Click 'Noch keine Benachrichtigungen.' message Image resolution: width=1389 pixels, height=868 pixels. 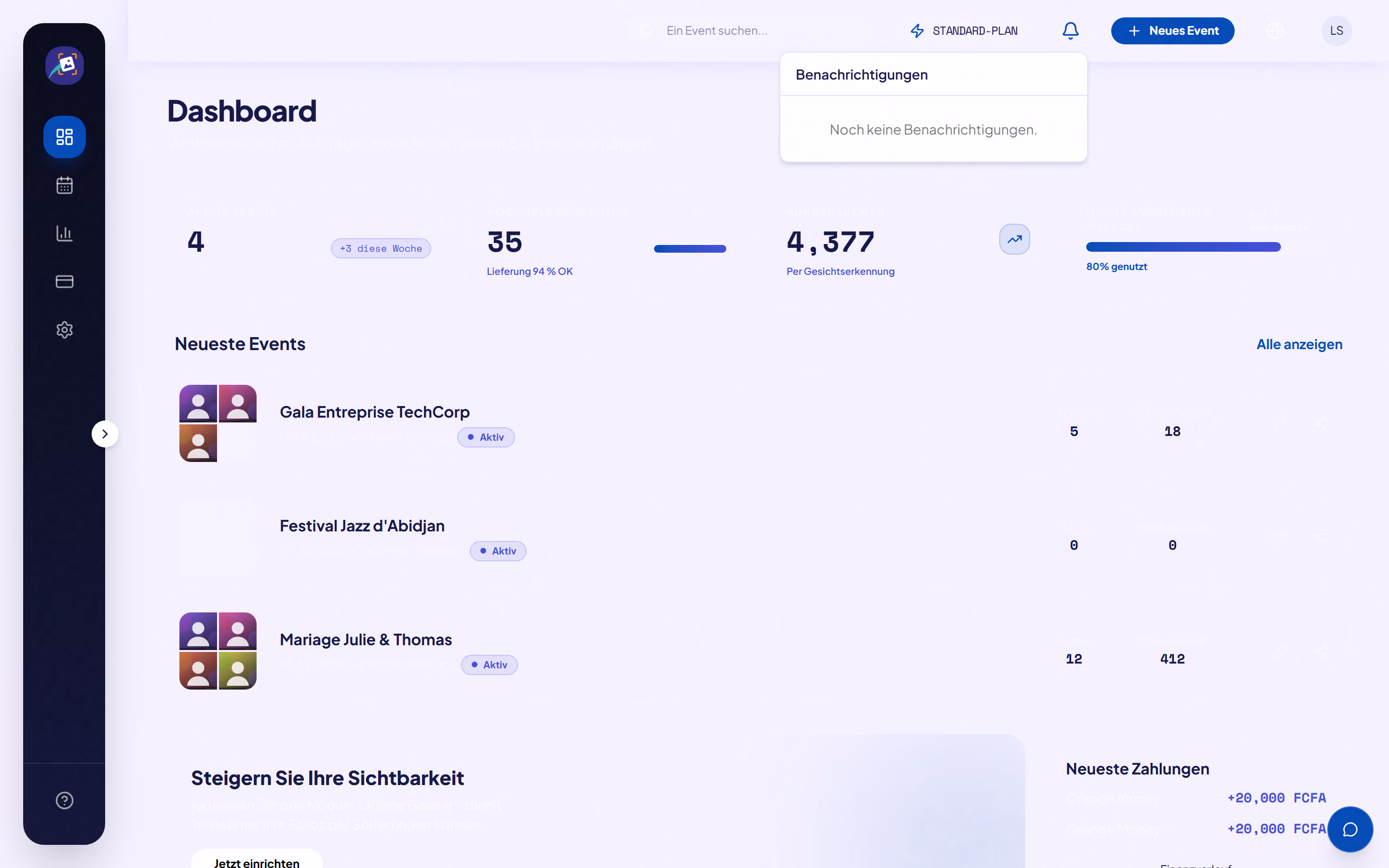pos(933,130)
